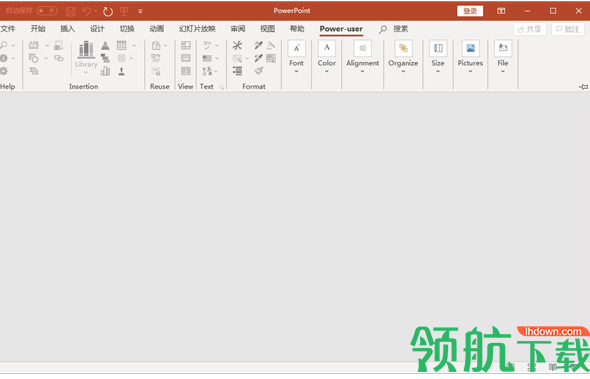Open the File dropdown in Power-user ribbon
This screenshot has height=379, width=590.
(x=503, y=56)
